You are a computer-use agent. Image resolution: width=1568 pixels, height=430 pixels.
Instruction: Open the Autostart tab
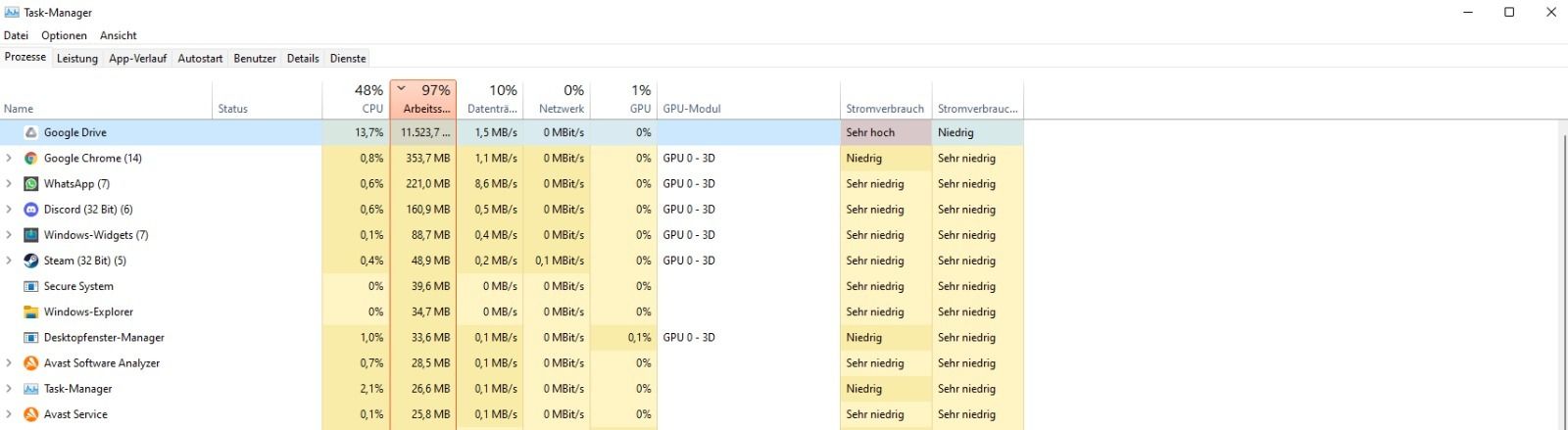click(x=200, y=59)
